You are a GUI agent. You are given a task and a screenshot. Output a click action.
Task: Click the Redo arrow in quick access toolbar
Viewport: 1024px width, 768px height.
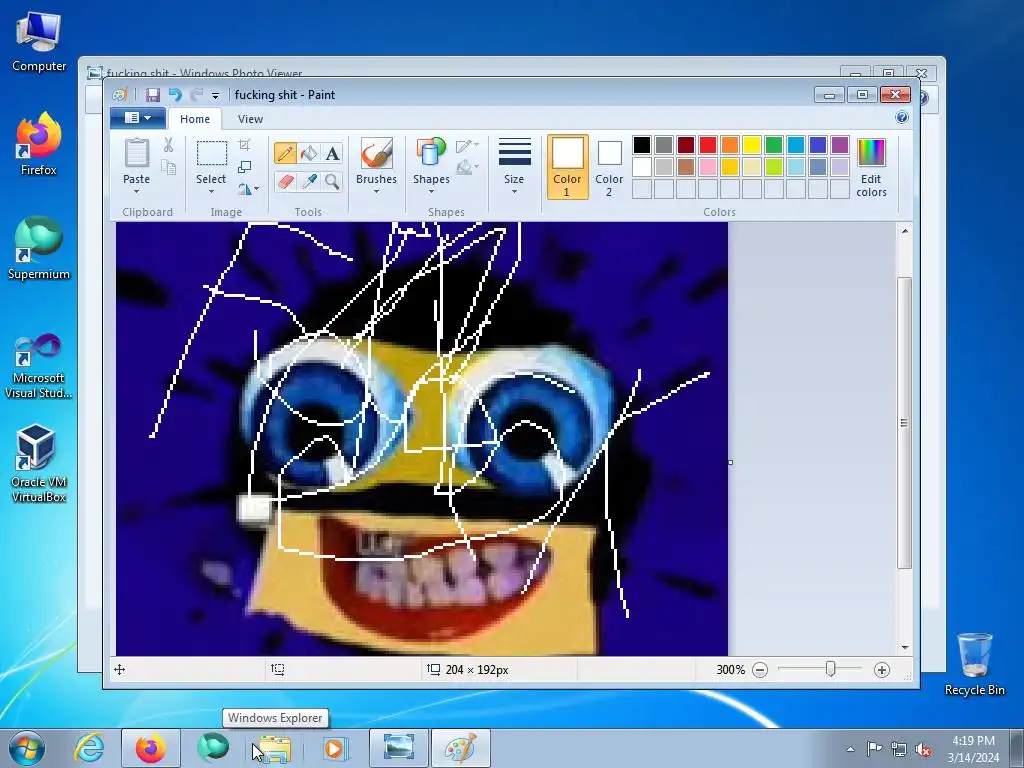pyautogui.click(x=196, y=95)
